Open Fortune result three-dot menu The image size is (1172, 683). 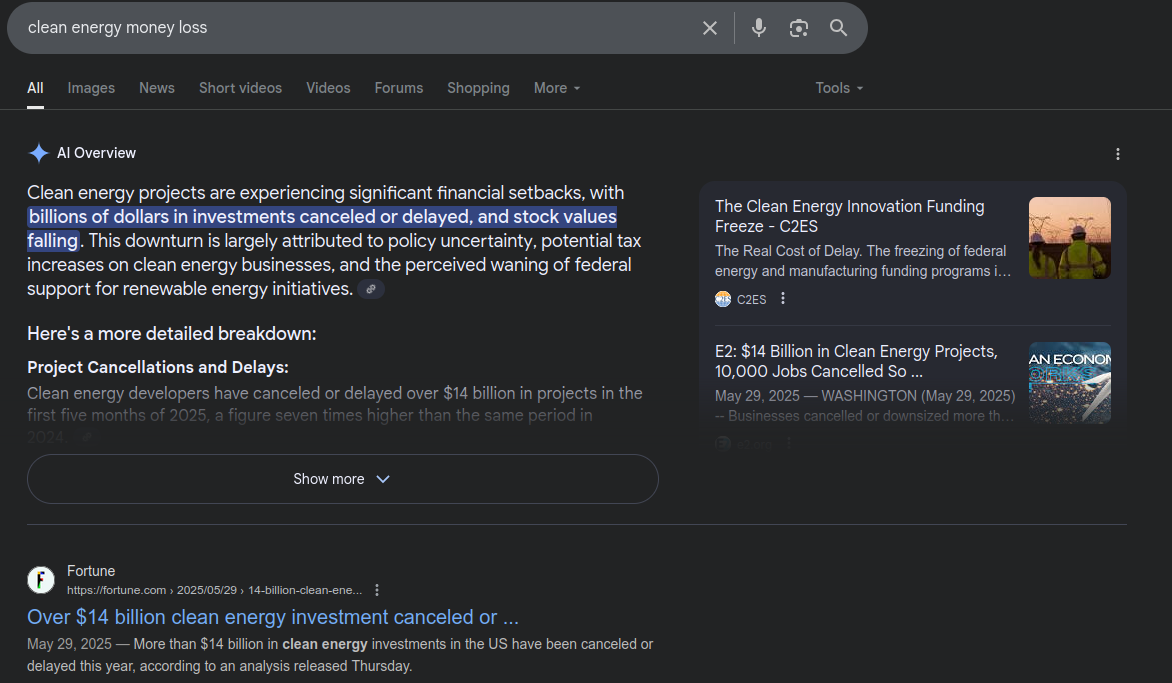377,590
